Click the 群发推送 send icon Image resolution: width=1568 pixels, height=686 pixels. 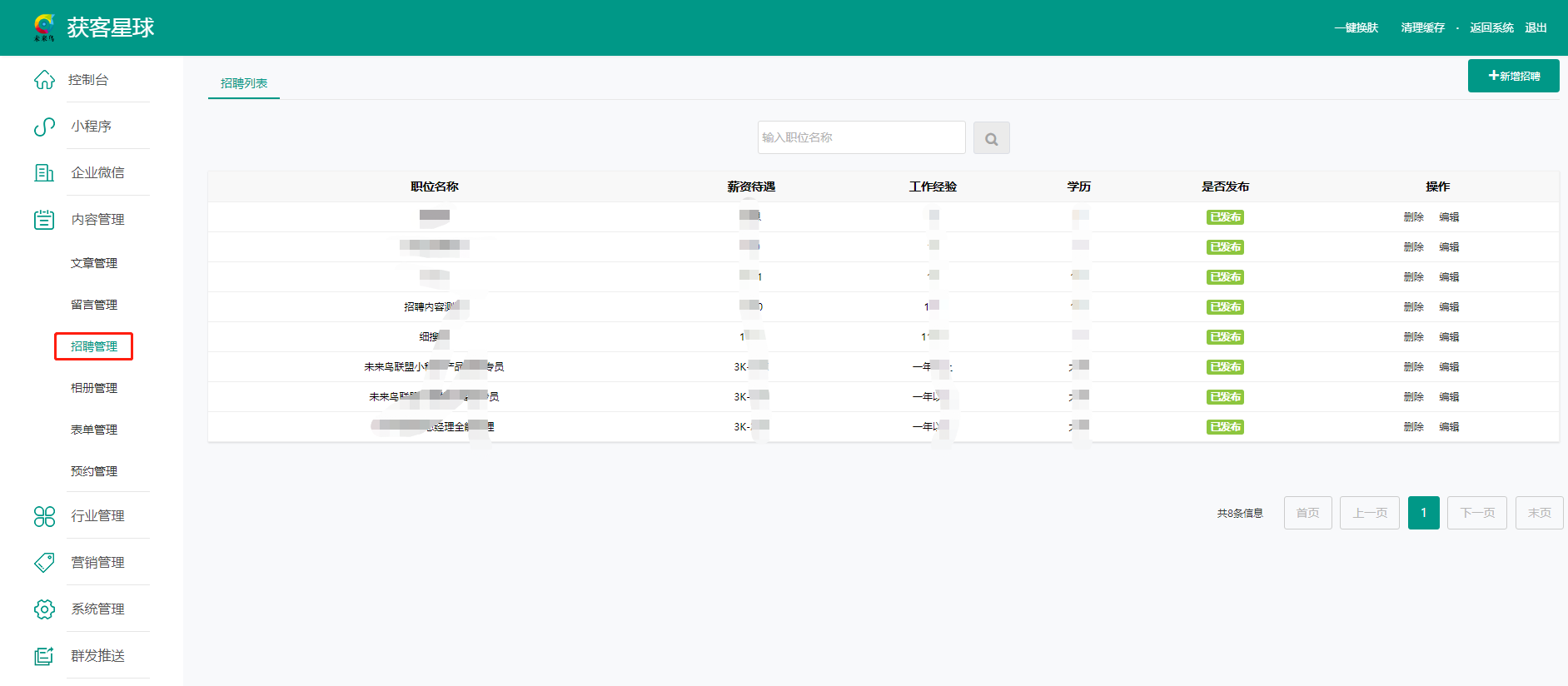click(44, 656)
